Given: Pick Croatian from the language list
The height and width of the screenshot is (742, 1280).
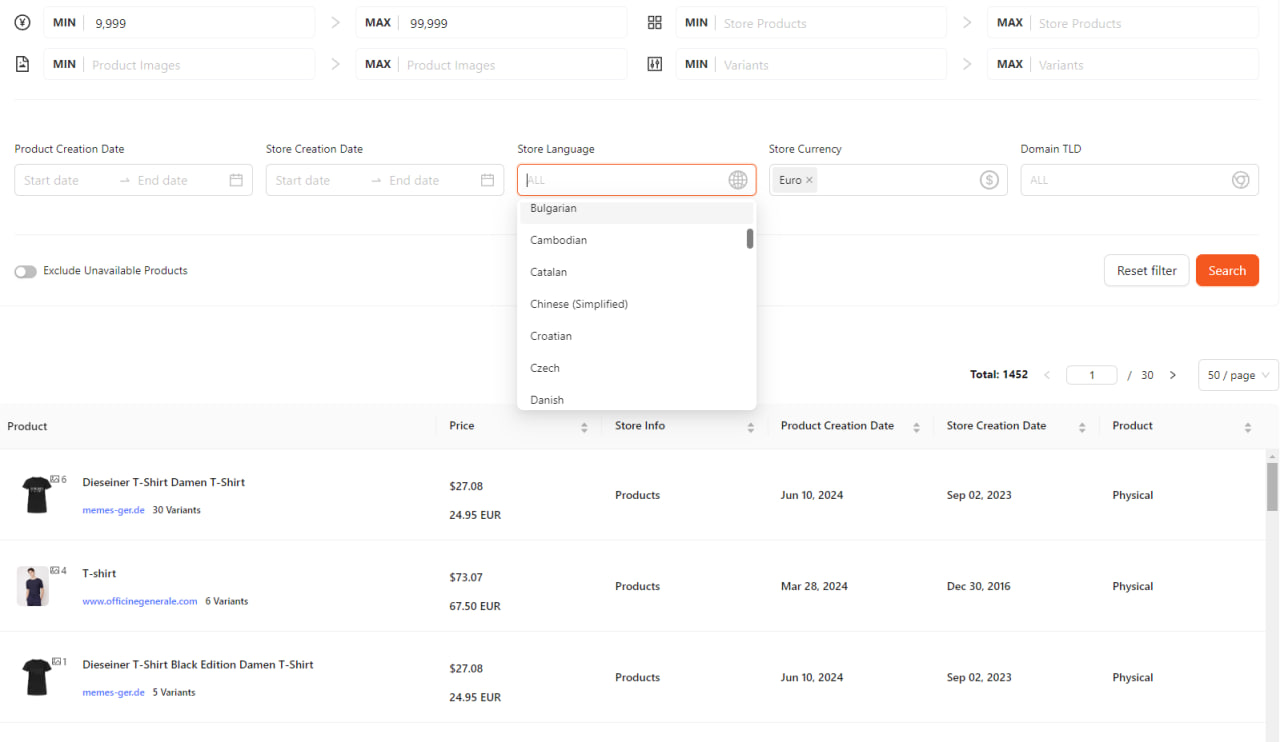Looking at the screenshot, I should pos(636,336).
